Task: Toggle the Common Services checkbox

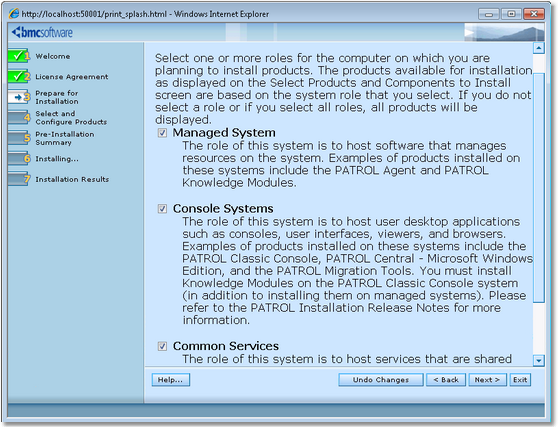Action: 162,346
